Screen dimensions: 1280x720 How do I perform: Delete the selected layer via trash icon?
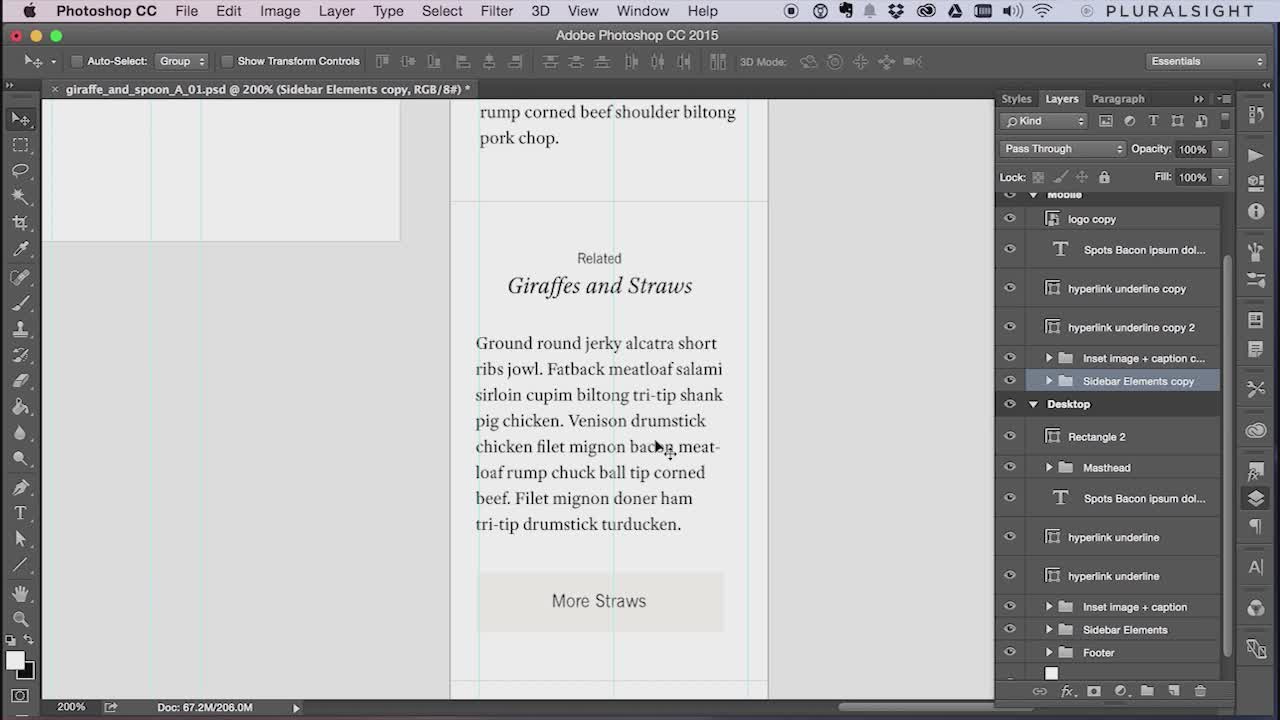tap(1200, 691)
